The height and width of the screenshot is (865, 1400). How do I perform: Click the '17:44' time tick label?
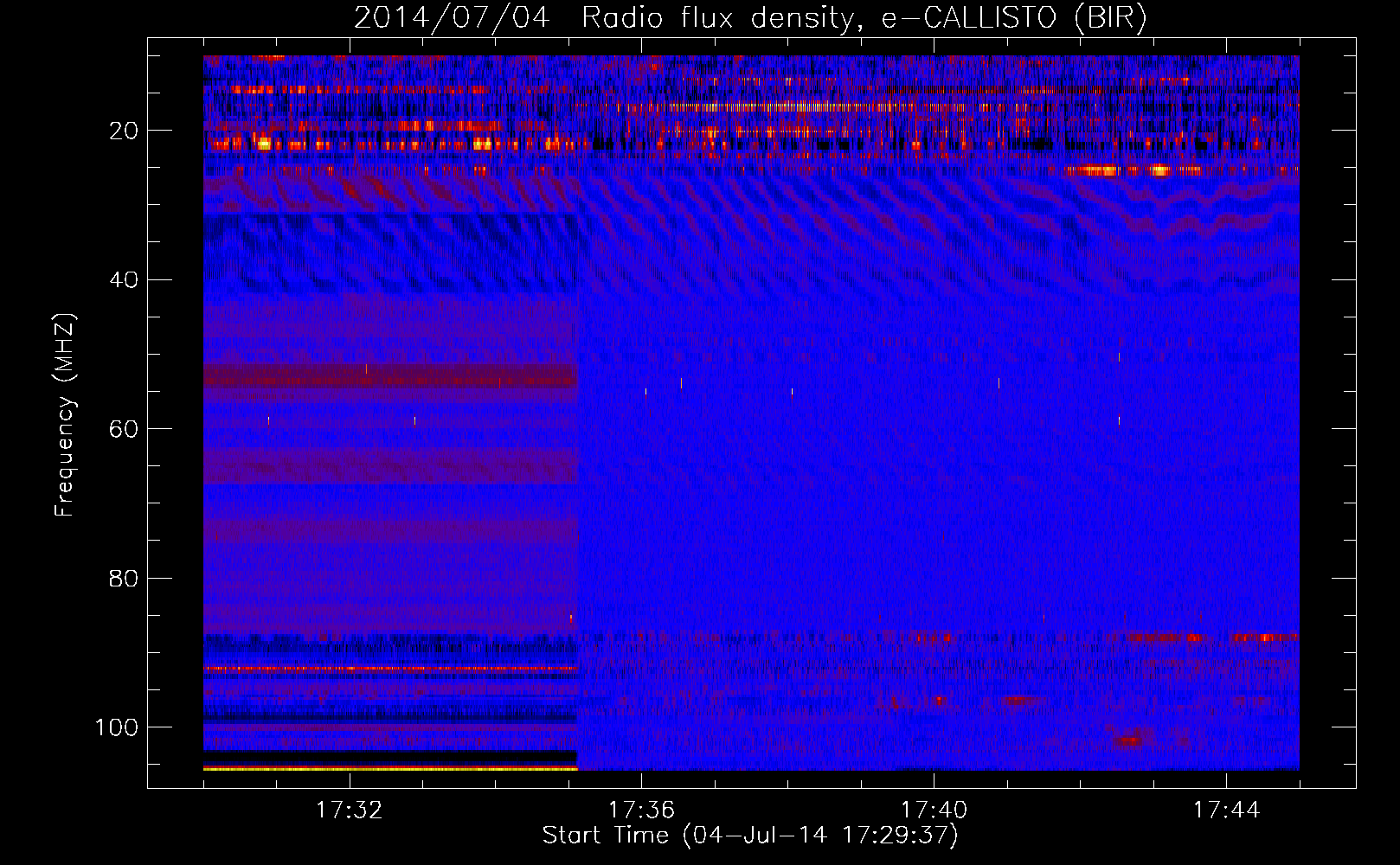(x=1226, y=811)
